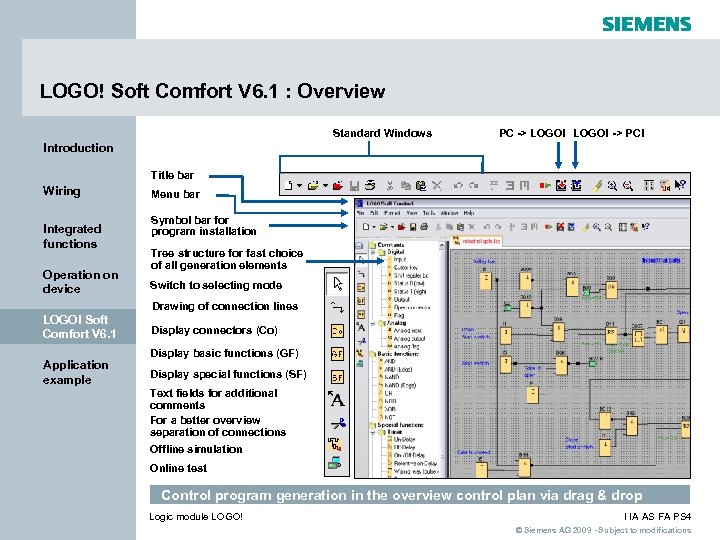
Task: Select NAND (Edge) in the tree
Action: coord(400,385)
